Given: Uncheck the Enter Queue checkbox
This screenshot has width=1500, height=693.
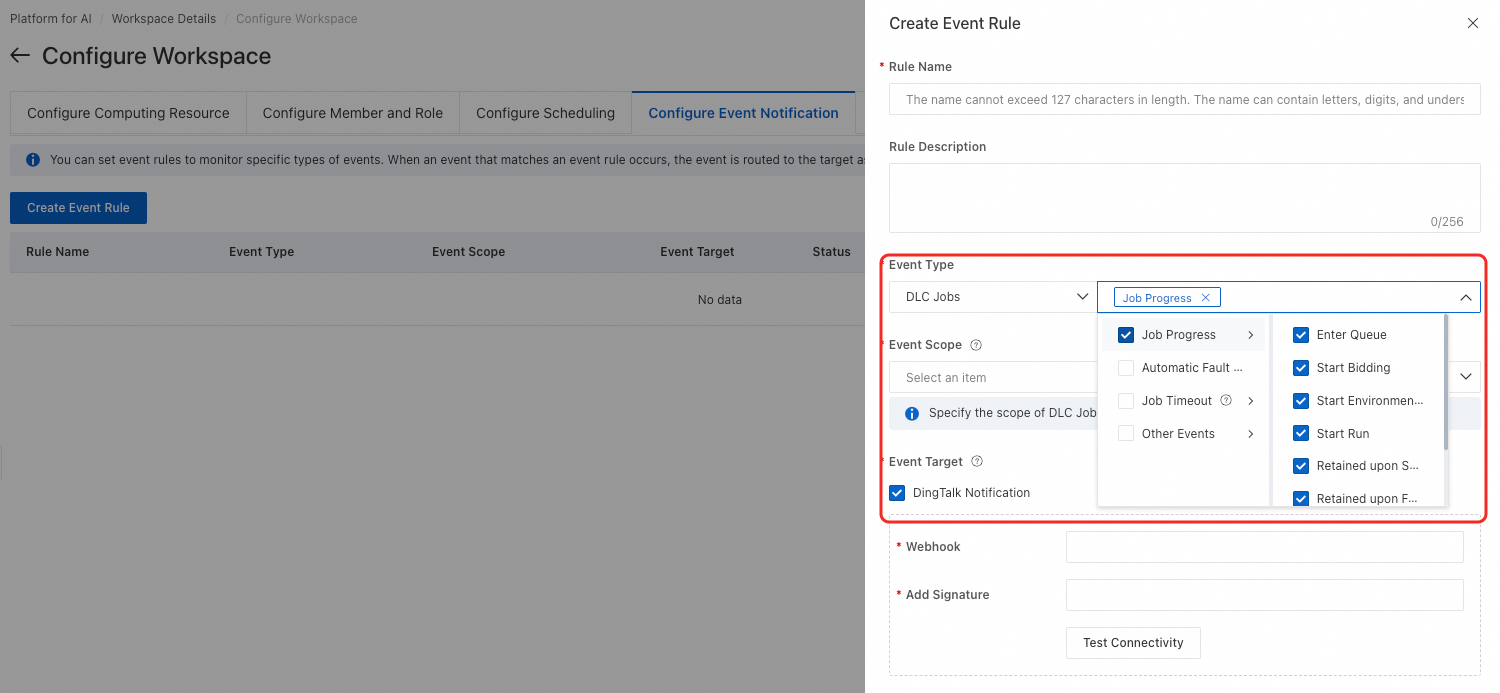Looking at the screenshot, I should point(1301,335).
